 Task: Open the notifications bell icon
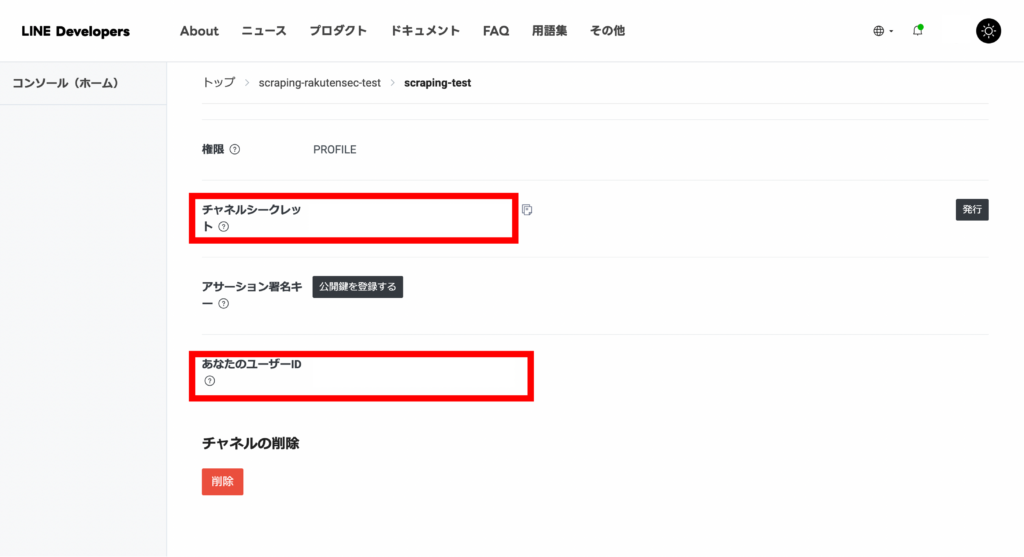(918, 30)
